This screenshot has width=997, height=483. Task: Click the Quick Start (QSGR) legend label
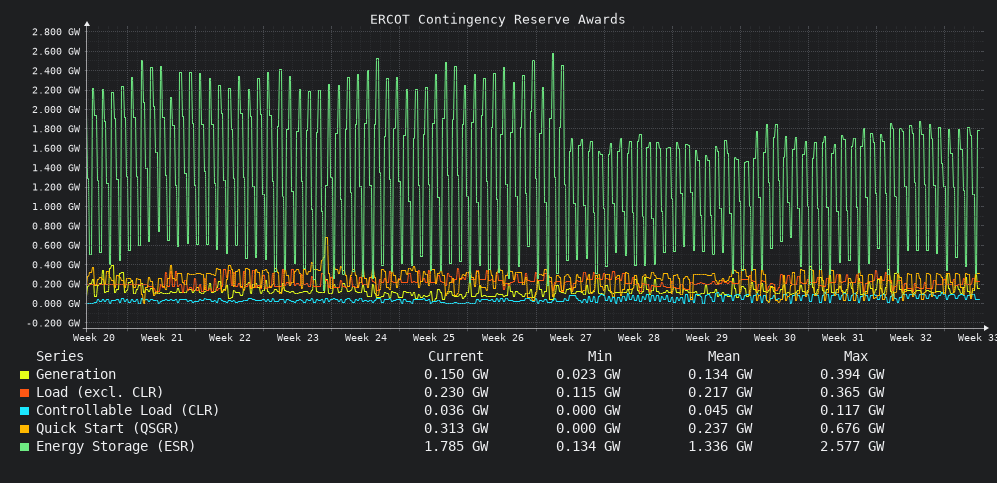(107, 428)
